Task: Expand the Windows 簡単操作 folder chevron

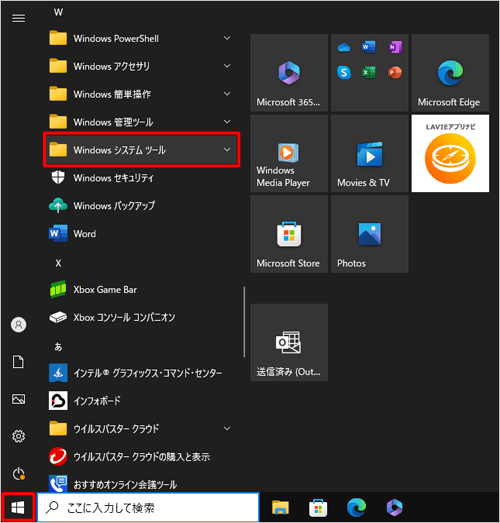Action: 227,94
